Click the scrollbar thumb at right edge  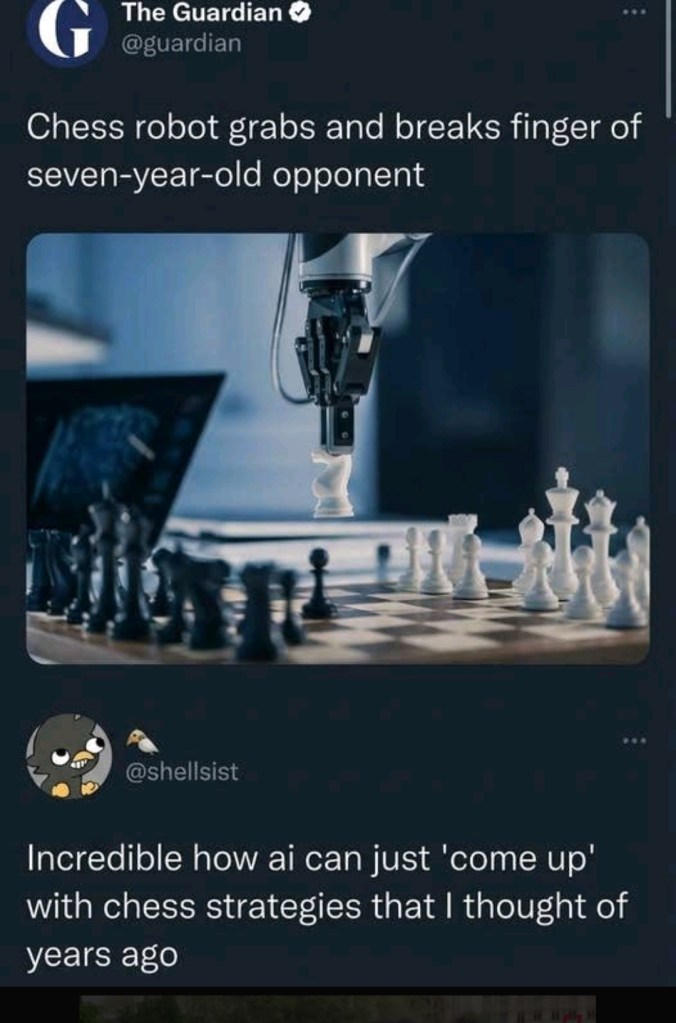[668, 59]
